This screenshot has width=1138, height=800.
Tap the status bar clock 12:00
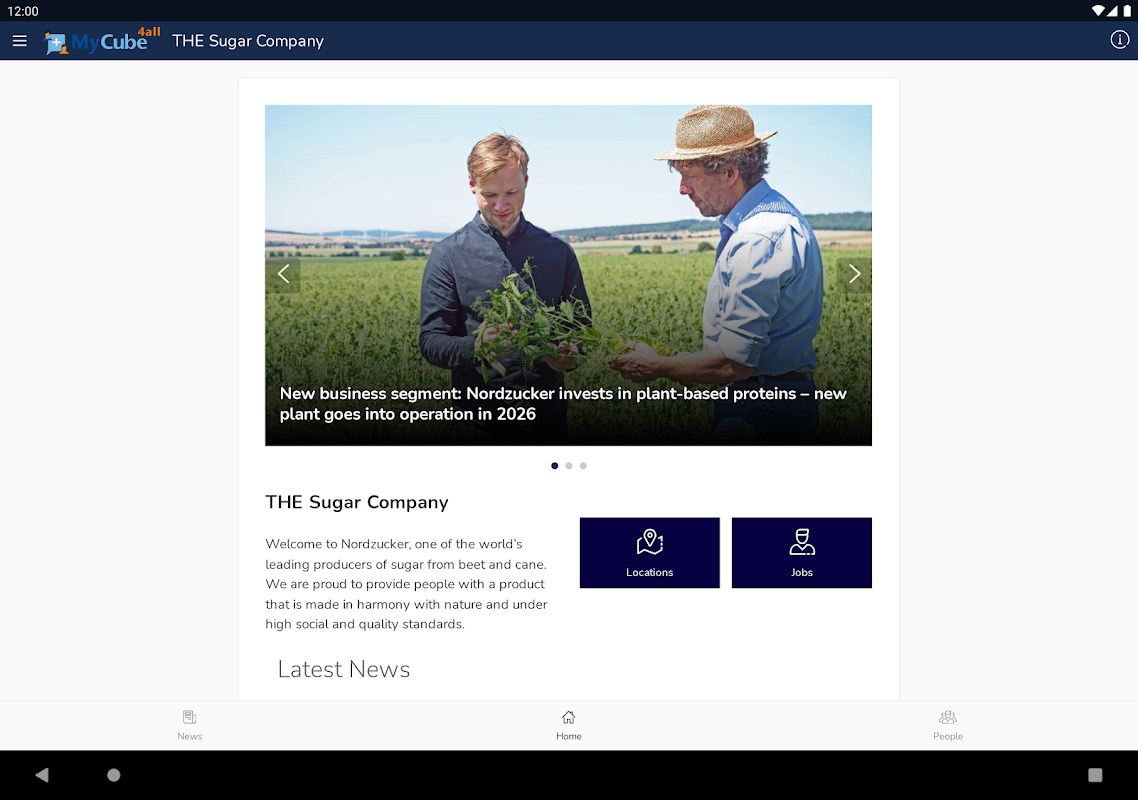(x=23, y=11)
